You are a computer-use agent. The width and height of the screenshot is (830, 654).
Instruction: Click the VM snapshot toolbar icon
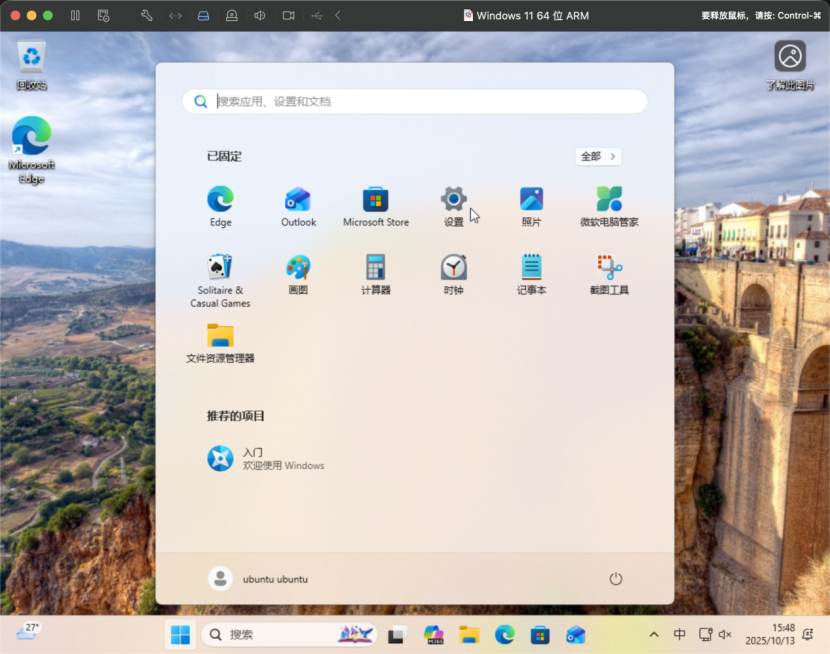tap(103, 15)
